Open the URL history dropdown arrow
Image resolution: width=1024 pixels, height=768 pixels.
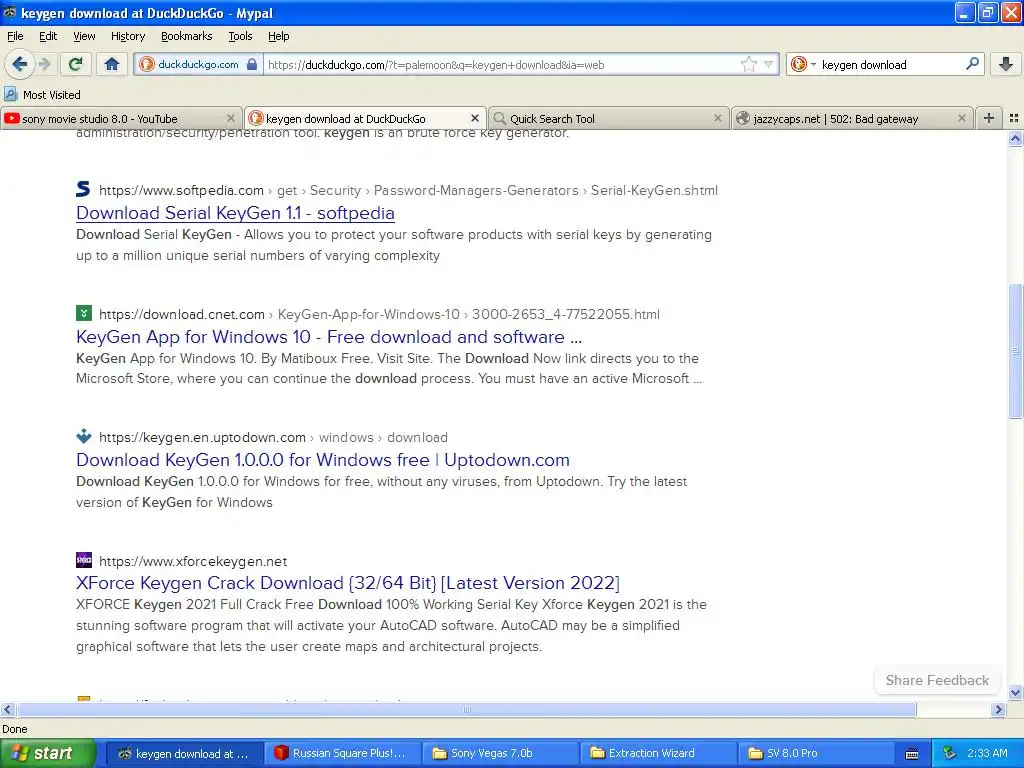[768, 64]
